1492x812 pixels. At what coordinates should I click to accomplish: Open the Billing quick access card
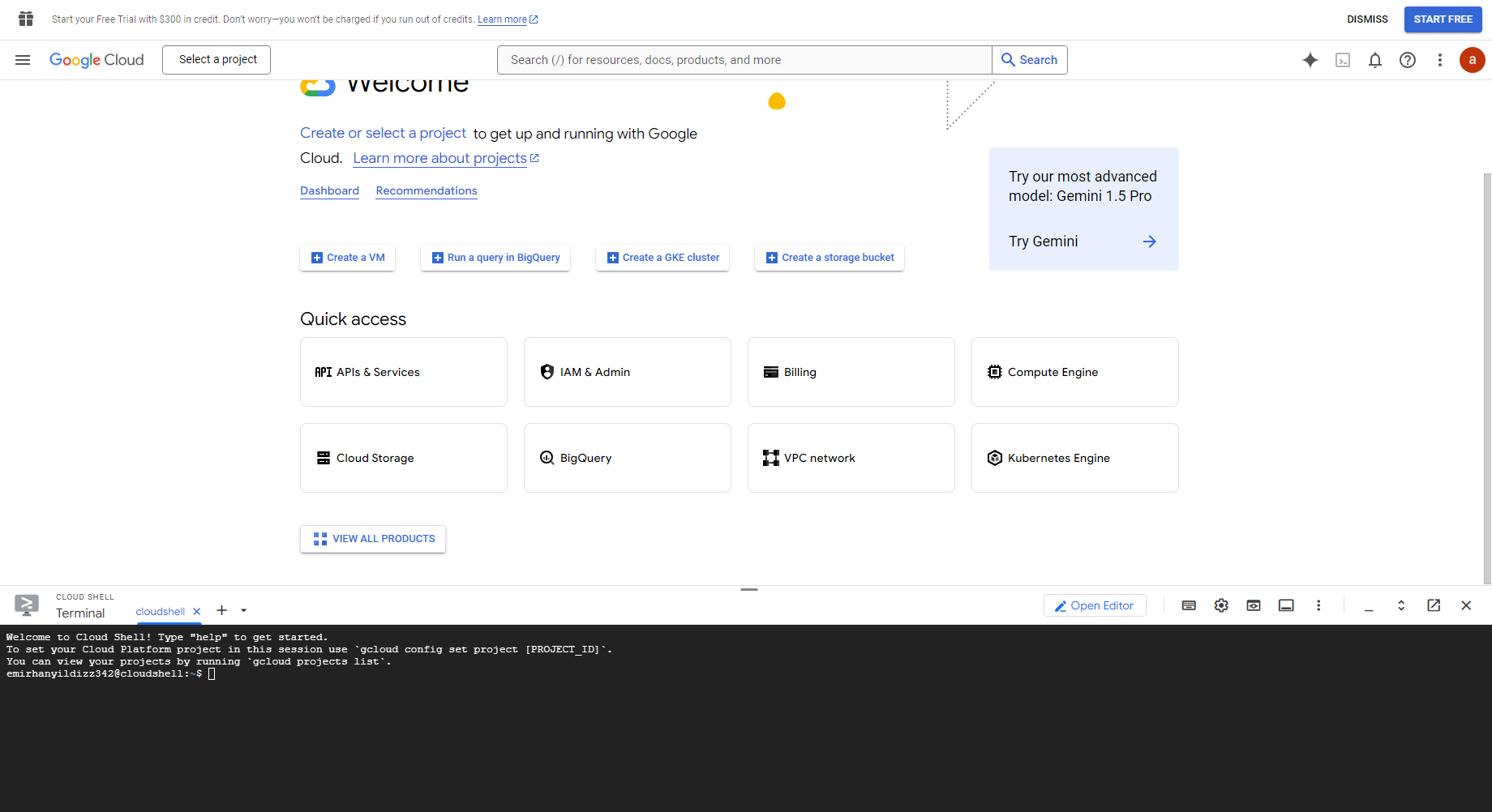click(x=851, y=372)
